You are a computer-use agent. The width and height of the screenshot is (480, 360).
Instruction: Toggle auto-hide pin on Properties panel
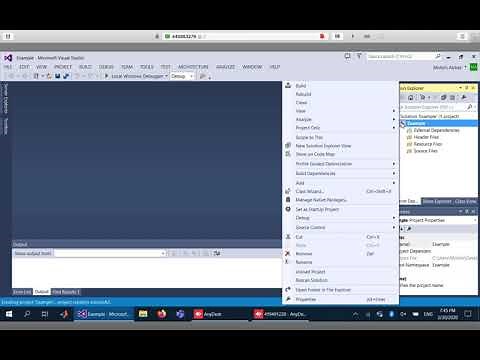pyautogui.click(x=467, y=212)
